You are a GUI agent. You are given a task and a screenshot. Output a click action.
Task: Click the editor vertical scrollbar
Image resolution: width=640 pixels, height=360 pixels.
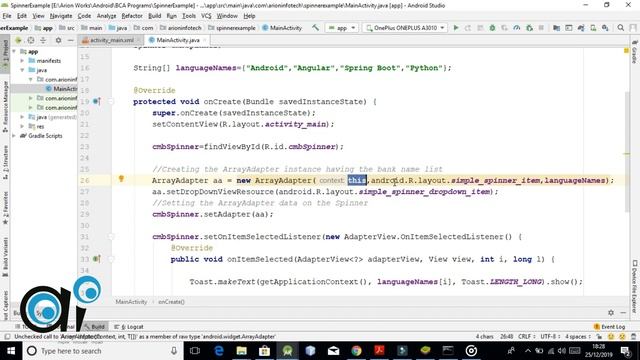click(x=626, y=151)
